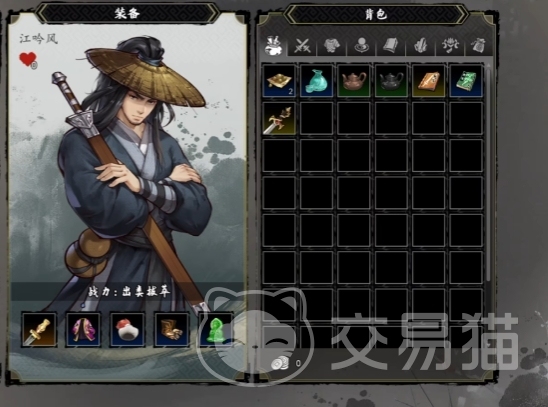Click the gold tray item with count 2

279,81
